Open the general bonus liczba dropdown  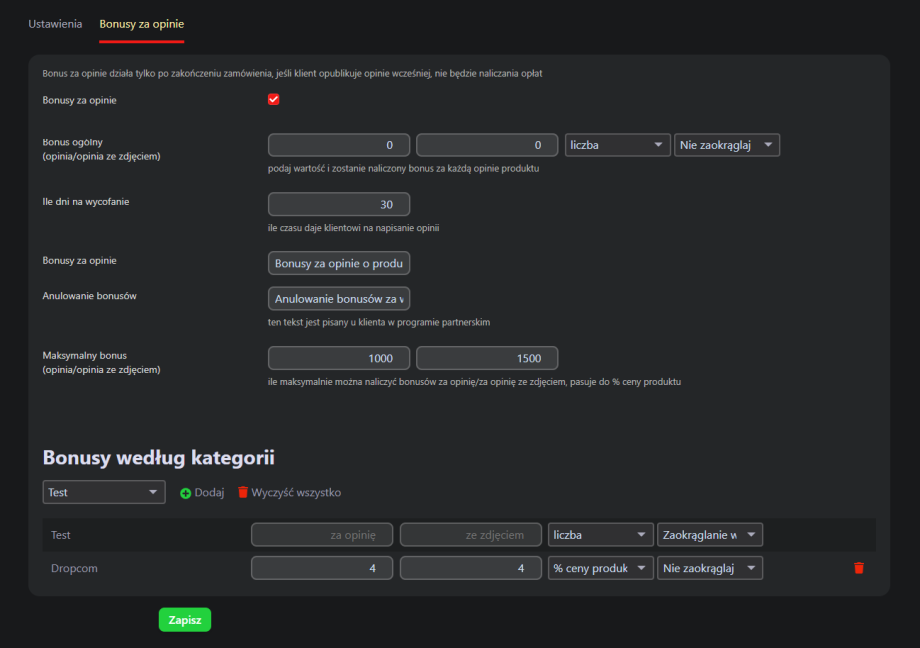[617, 145]
